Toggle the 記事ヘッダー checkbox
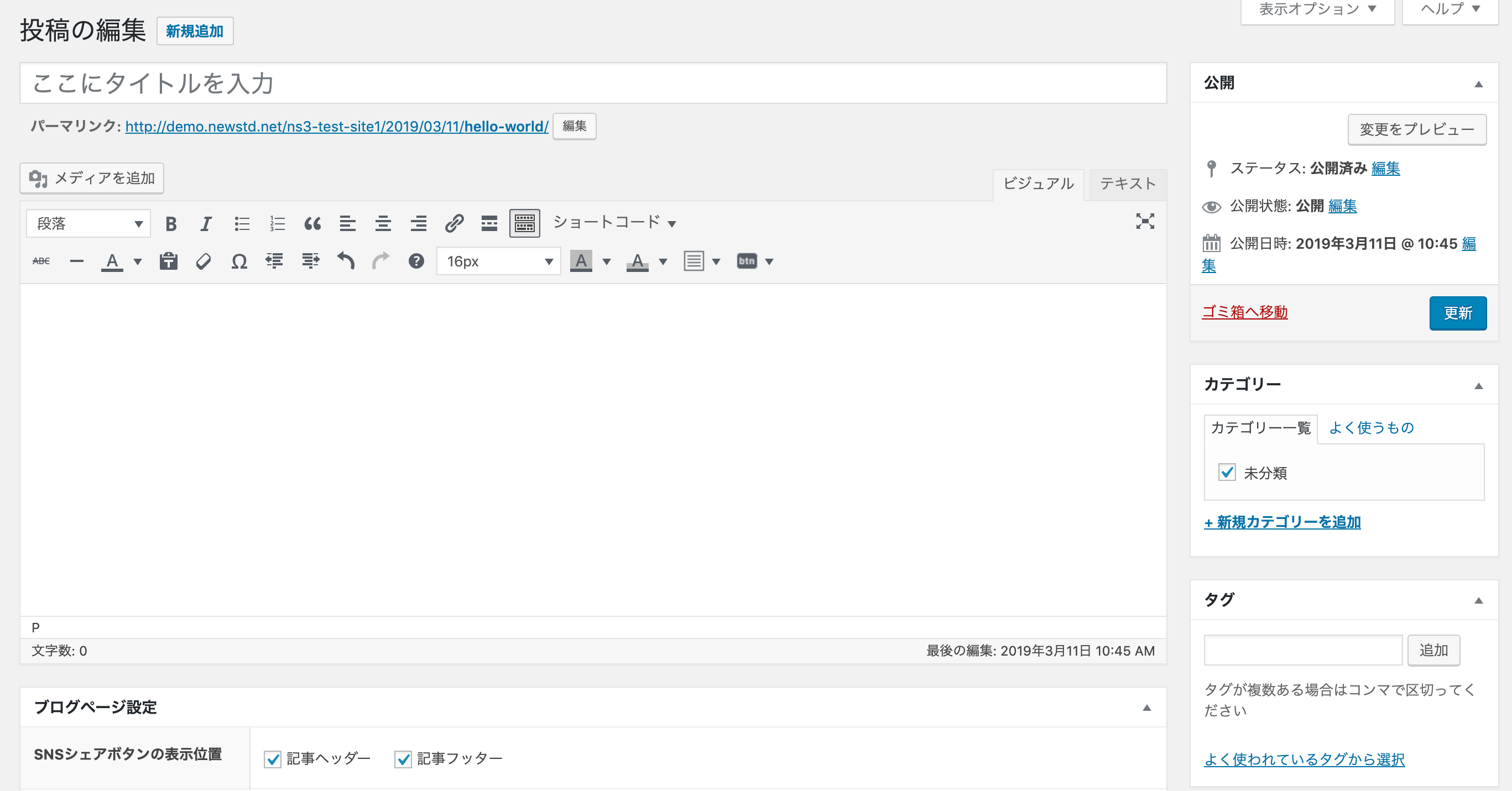The height and width of the screenshot is (791, 1512). coord(272,759)
